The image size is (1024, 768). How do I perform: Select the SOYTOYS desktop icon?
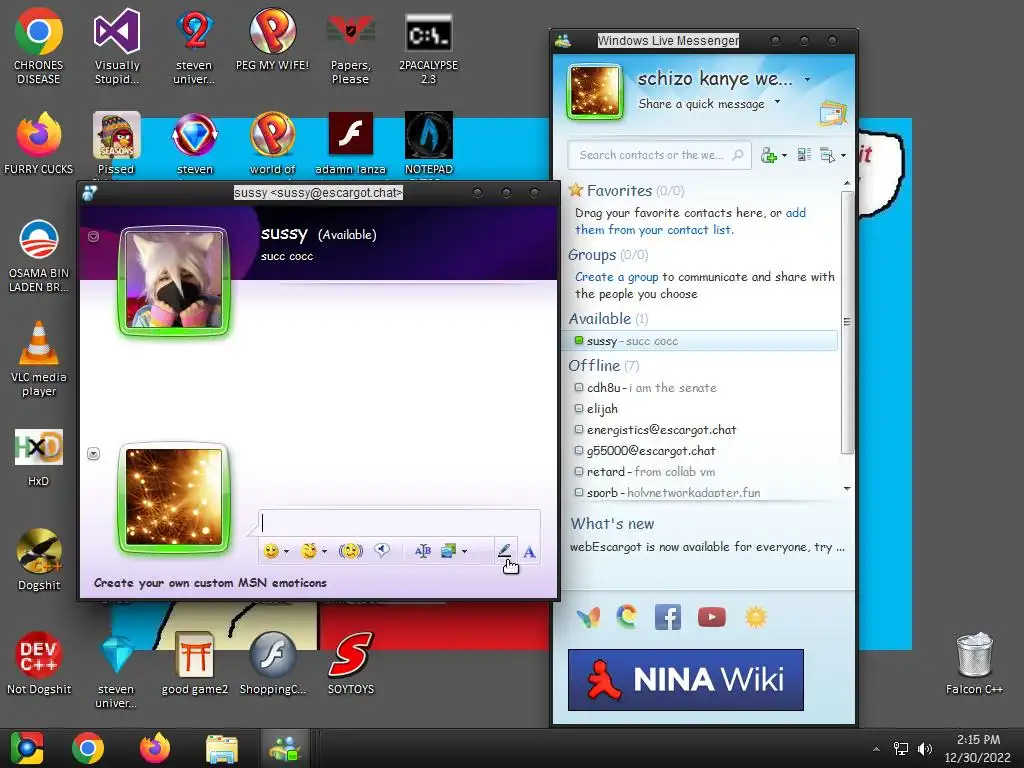(351, 663)
